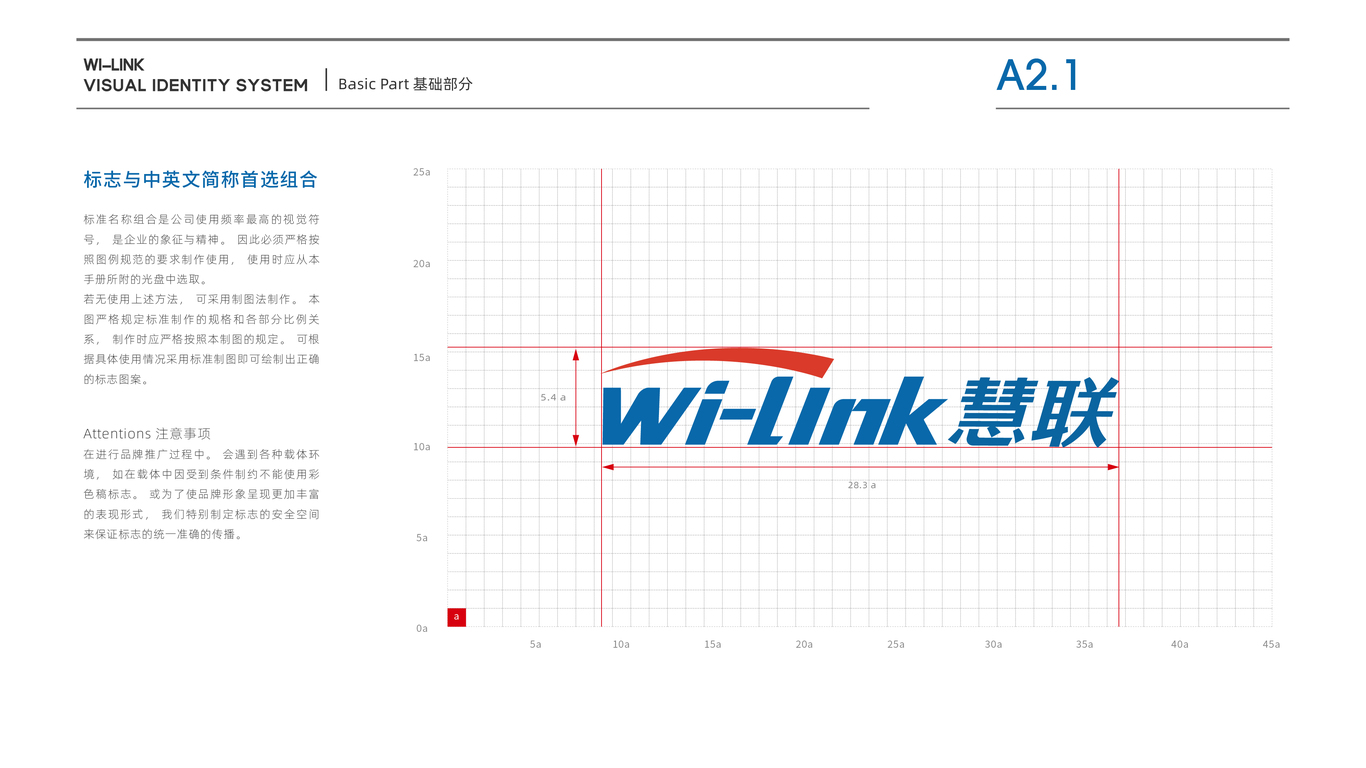Click the vertical red height arrow left of logo
This screenshot has height=768, width=1366.
point(576,397)
